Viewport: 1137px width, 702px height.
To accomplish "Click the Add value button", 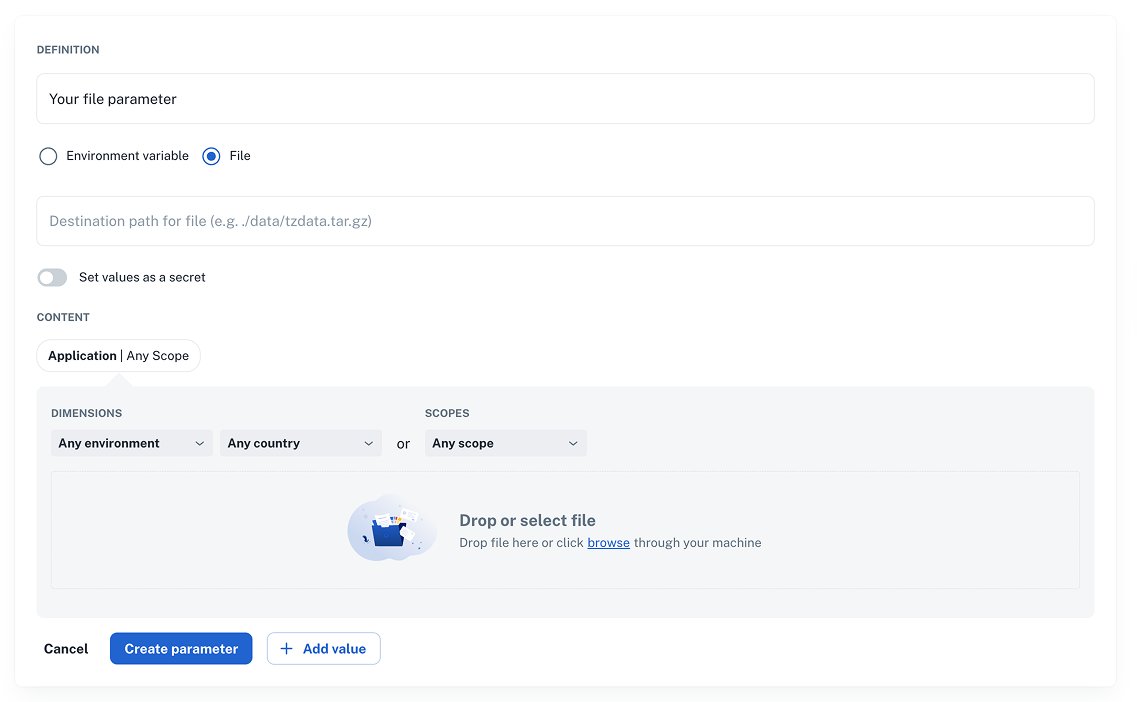I will pyautogui.click(x=323, y=649).
